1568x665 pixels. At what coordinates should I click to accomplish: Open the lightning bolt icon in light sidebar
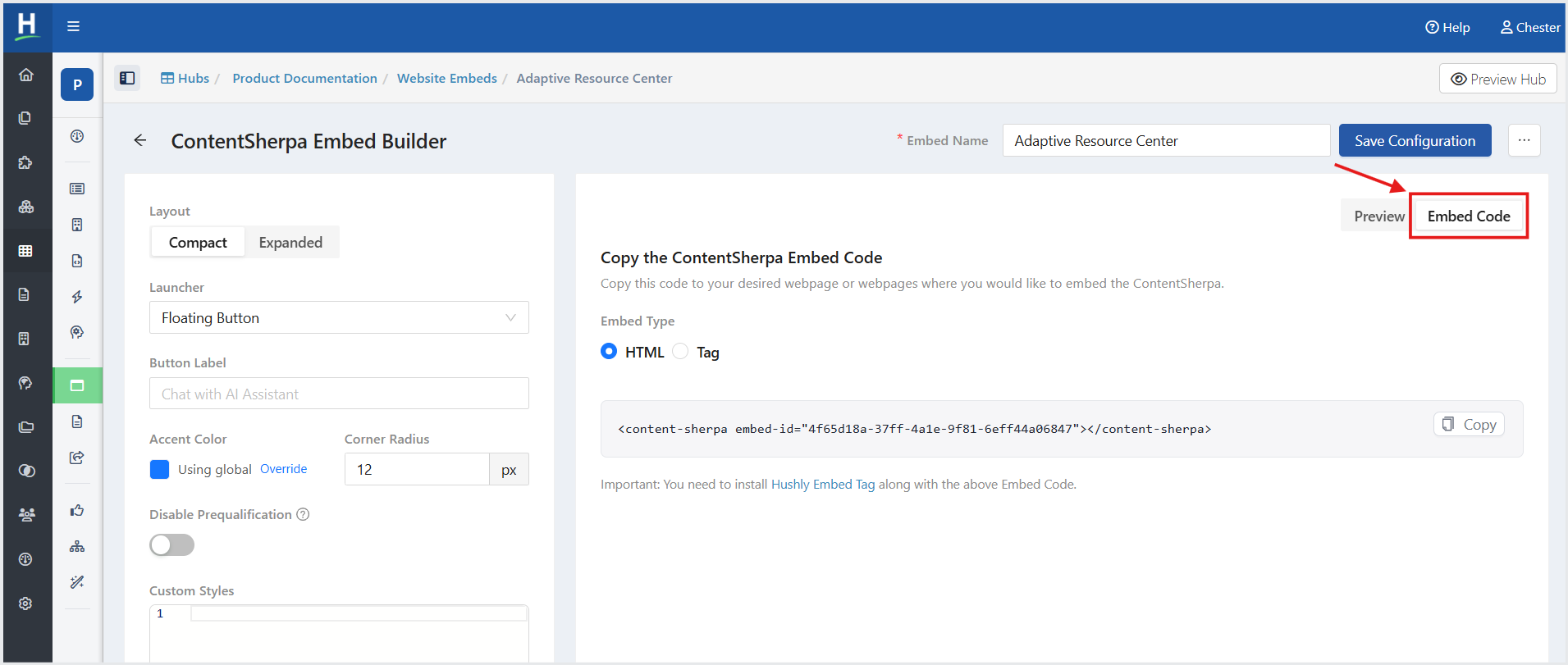click(x=77, y=297)
